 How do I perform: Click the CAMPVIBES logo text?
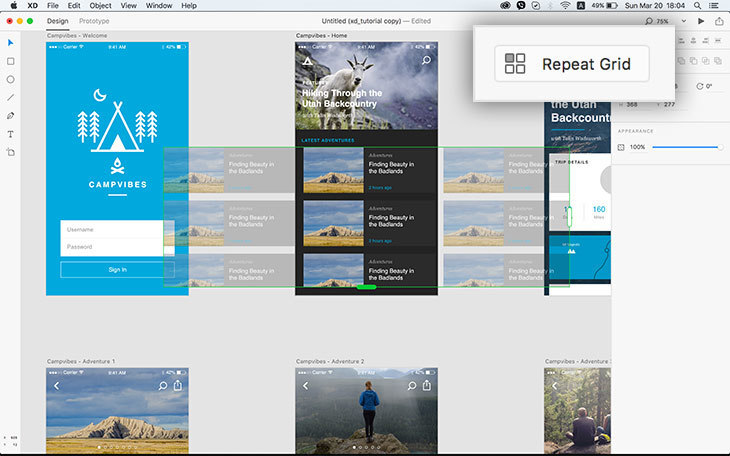pyautogui.click(x=117, y=184)
